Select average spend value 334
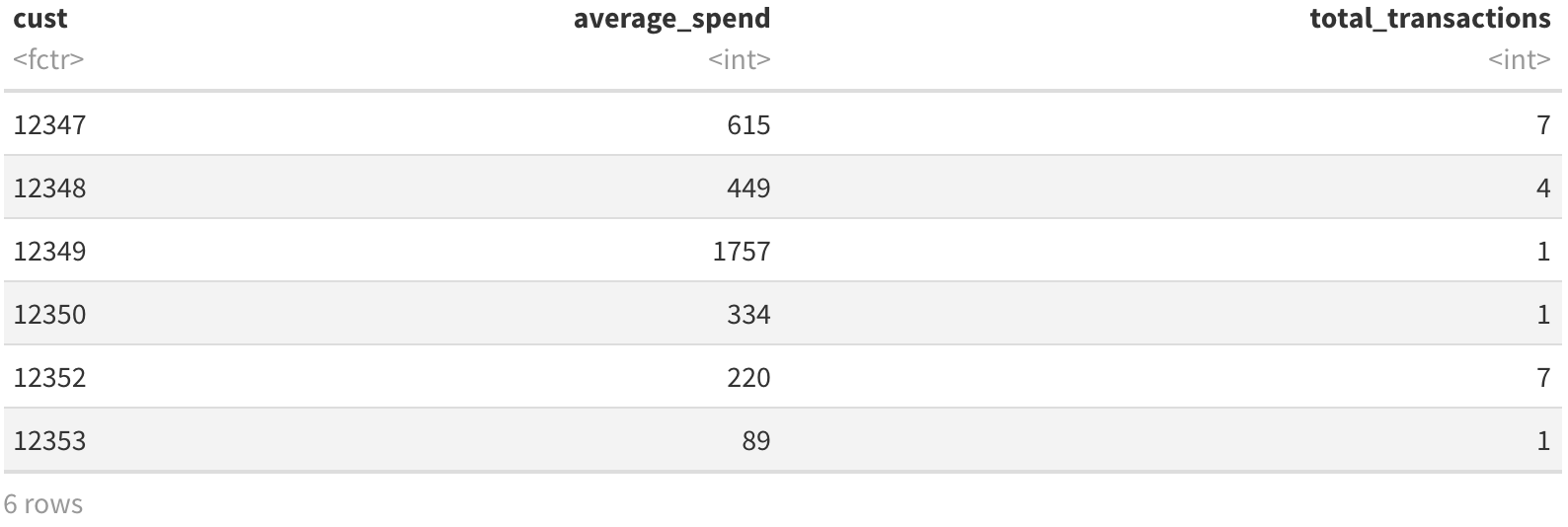This screenshot has width=1568, height=527. (x=747, y=315)
